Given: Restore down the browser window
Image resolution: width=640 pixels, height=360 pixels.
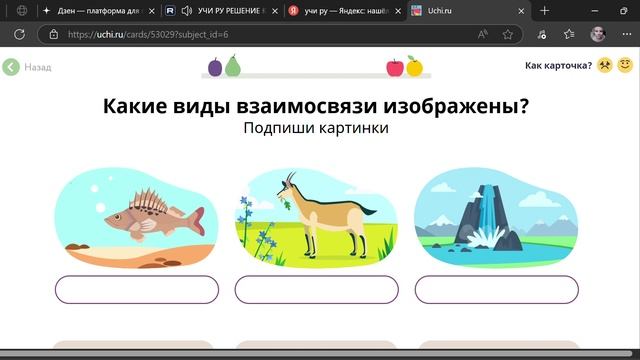Looking at the screenshot, I should click(x=623, y=11).
